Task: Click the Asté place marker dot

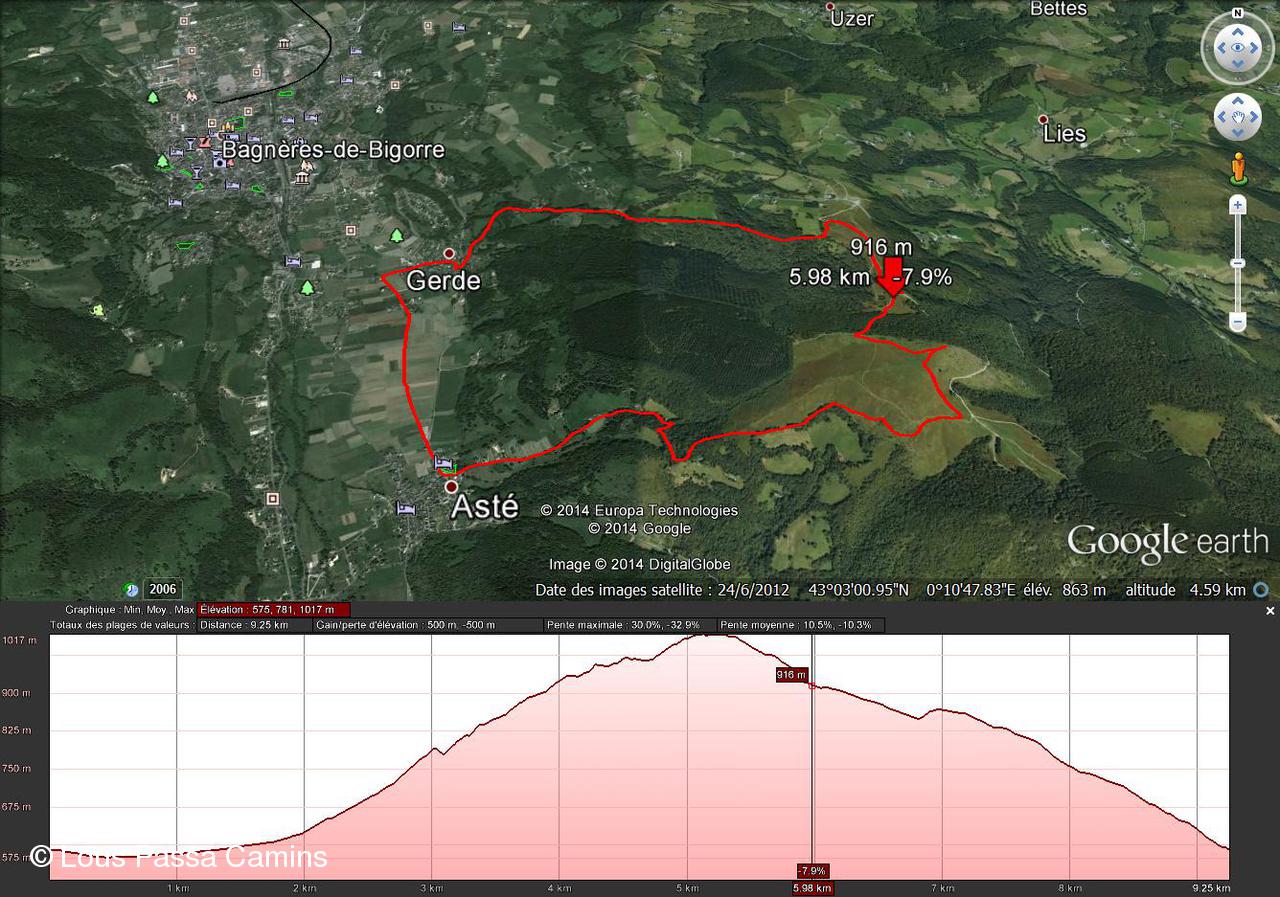Action: click(452, 487)
